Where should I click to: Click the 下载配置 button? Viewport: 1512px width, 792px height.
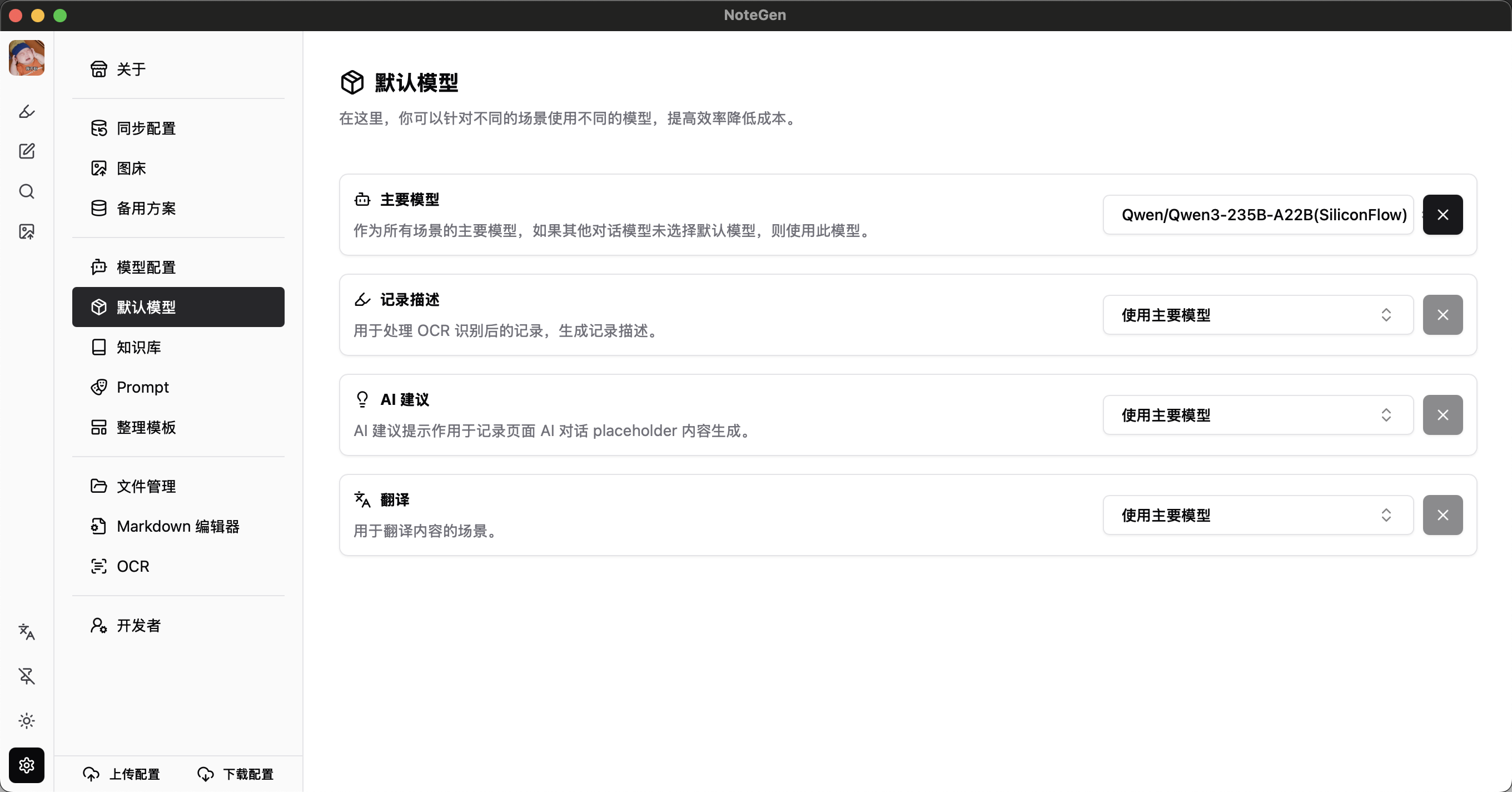click(235, 774)
